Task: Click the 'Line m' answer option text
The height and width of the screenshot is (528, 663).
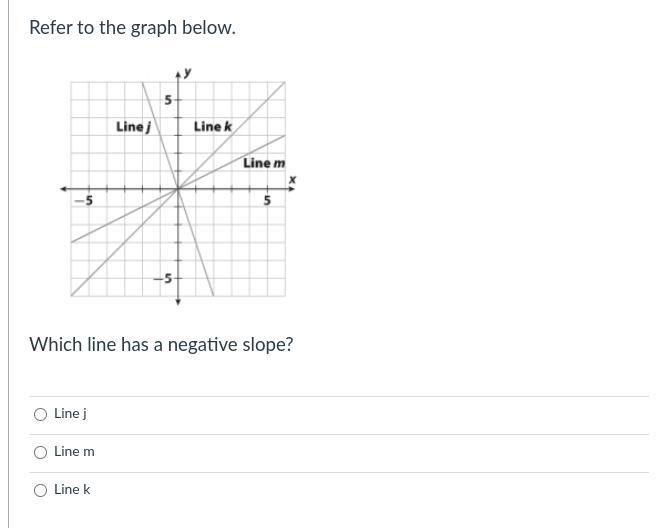Action: coord(74,451)
